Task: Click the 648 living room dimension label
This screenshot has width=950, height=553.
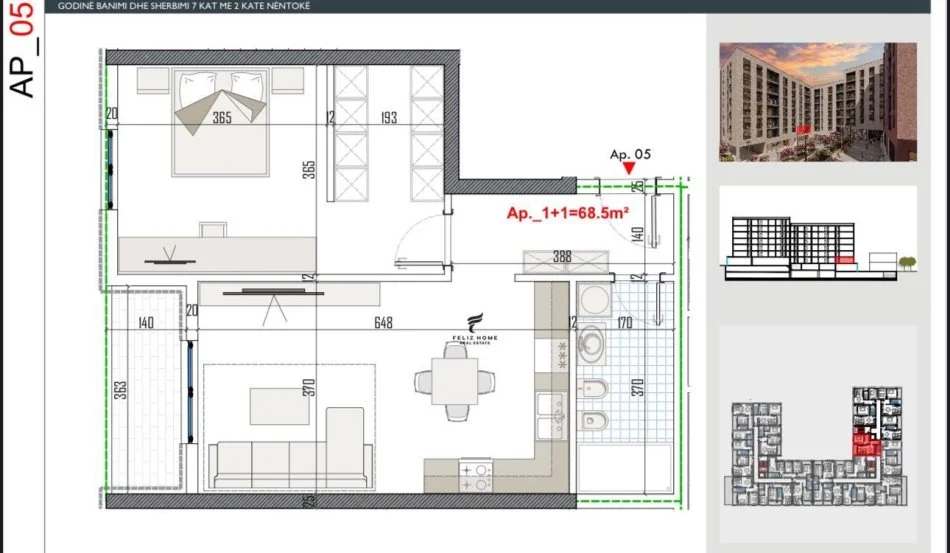Action: [x=383, y=323]
